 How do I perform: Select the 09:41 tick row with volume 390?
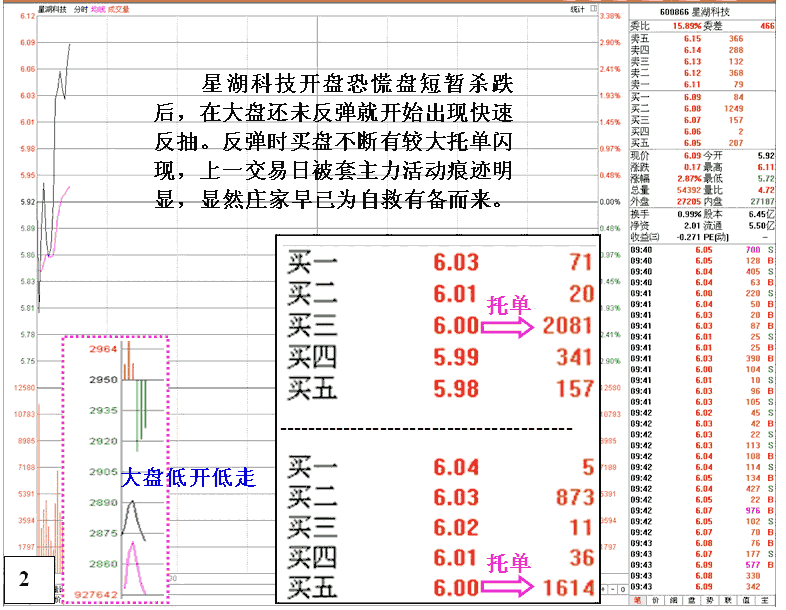[x=702, y=359]
